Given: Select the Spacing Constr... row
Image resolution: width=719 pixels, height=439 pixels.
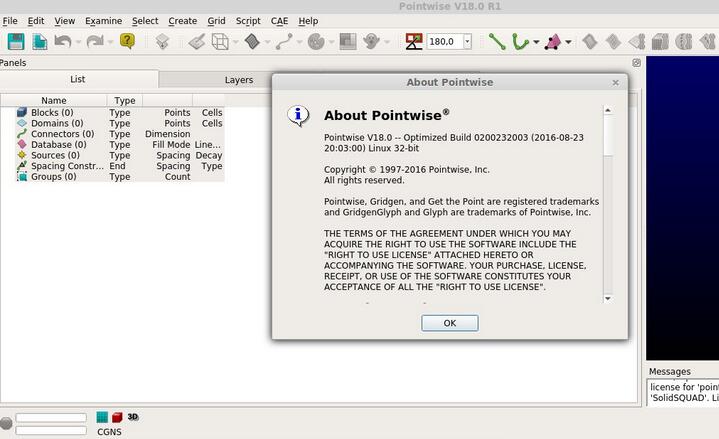Looking at the screenshot, I should point(120,166).
